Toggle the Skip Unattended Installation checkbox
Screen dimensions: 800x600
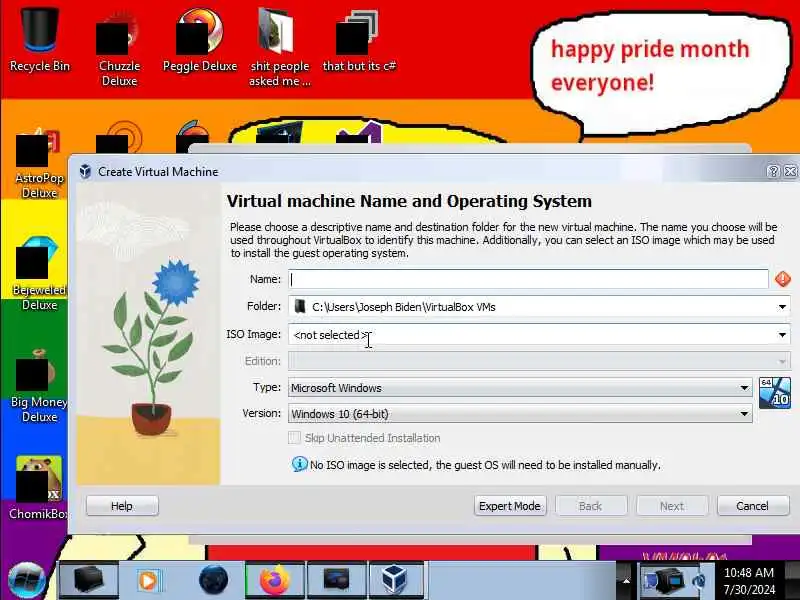[x=294, y=438]
